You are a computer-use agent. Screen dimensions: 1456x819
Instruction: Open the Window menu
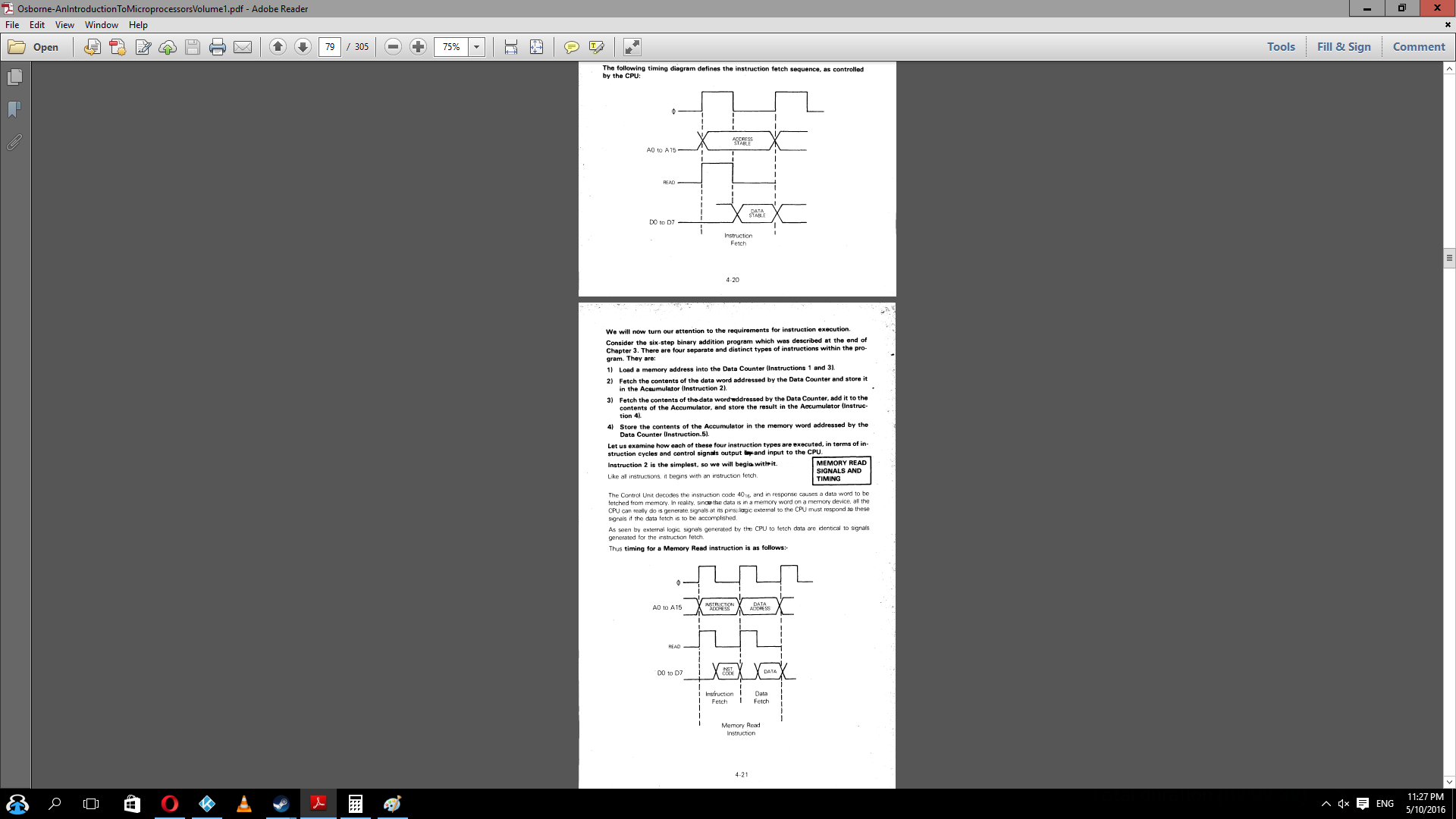point(102,25)
